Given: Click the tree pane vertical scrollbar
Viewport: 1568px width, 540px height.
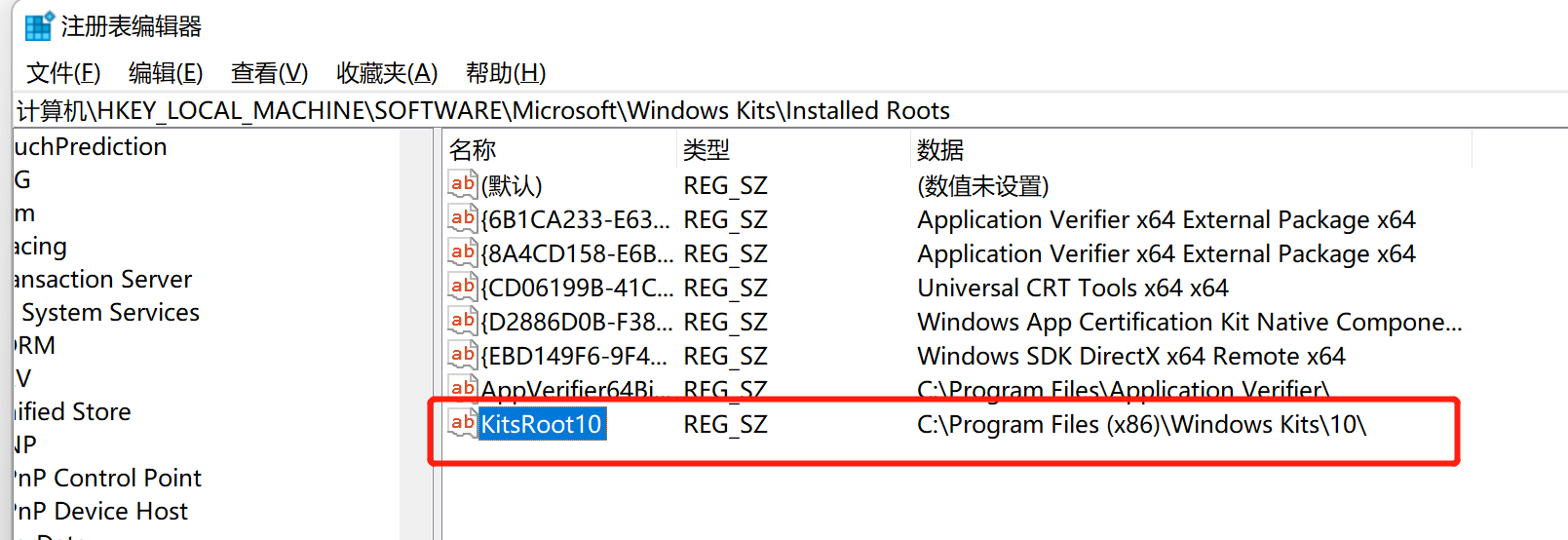Looking at the screenshot, I should click(x=416, y=334).
